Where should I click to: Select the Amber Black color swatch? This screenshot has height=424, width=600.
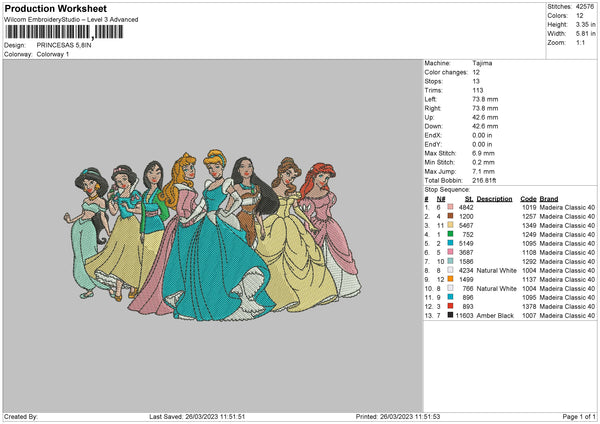point(450,315)
